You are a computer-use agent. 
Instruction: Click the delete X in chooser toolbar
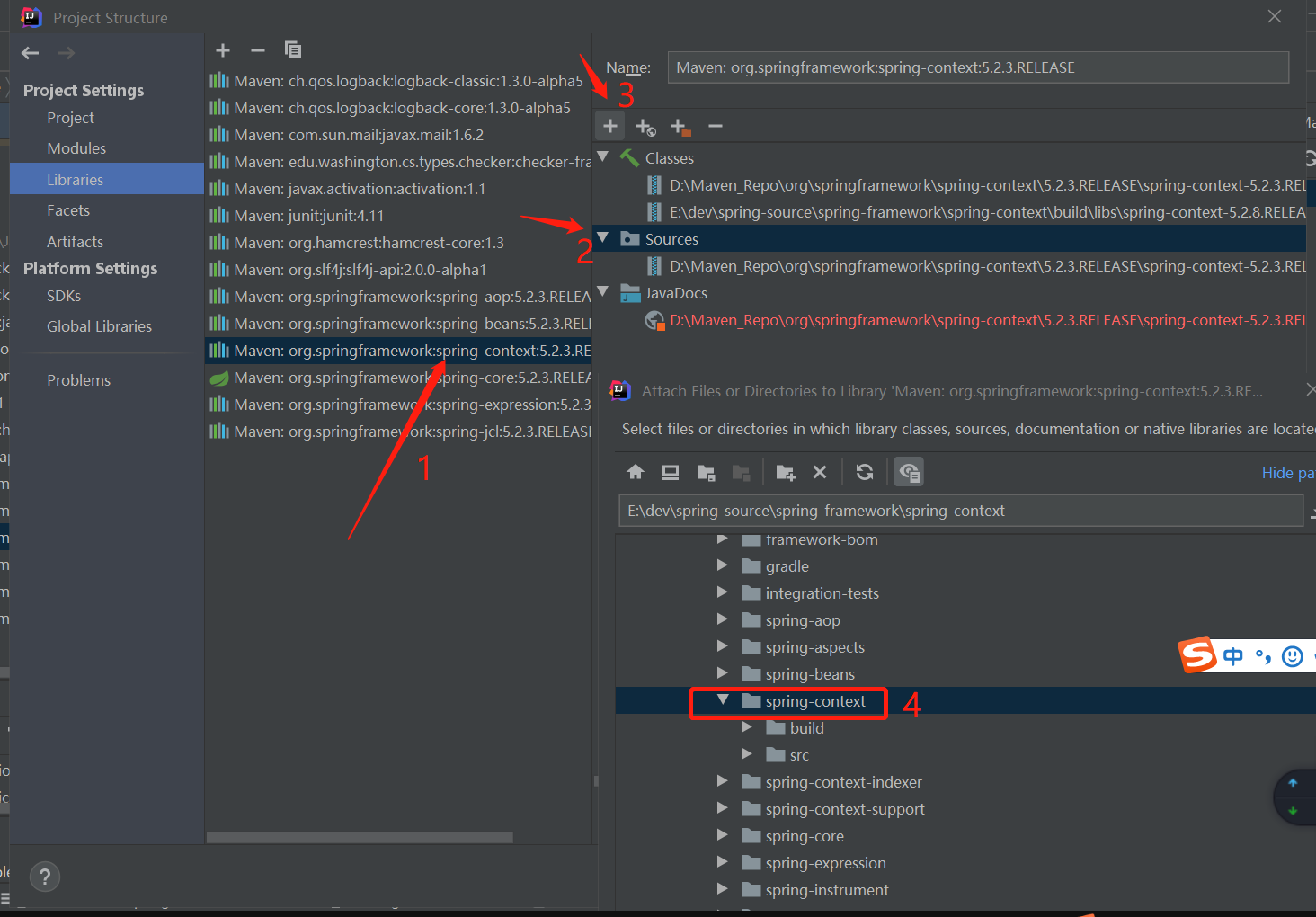pyautogui.click(x=820, y=472)
